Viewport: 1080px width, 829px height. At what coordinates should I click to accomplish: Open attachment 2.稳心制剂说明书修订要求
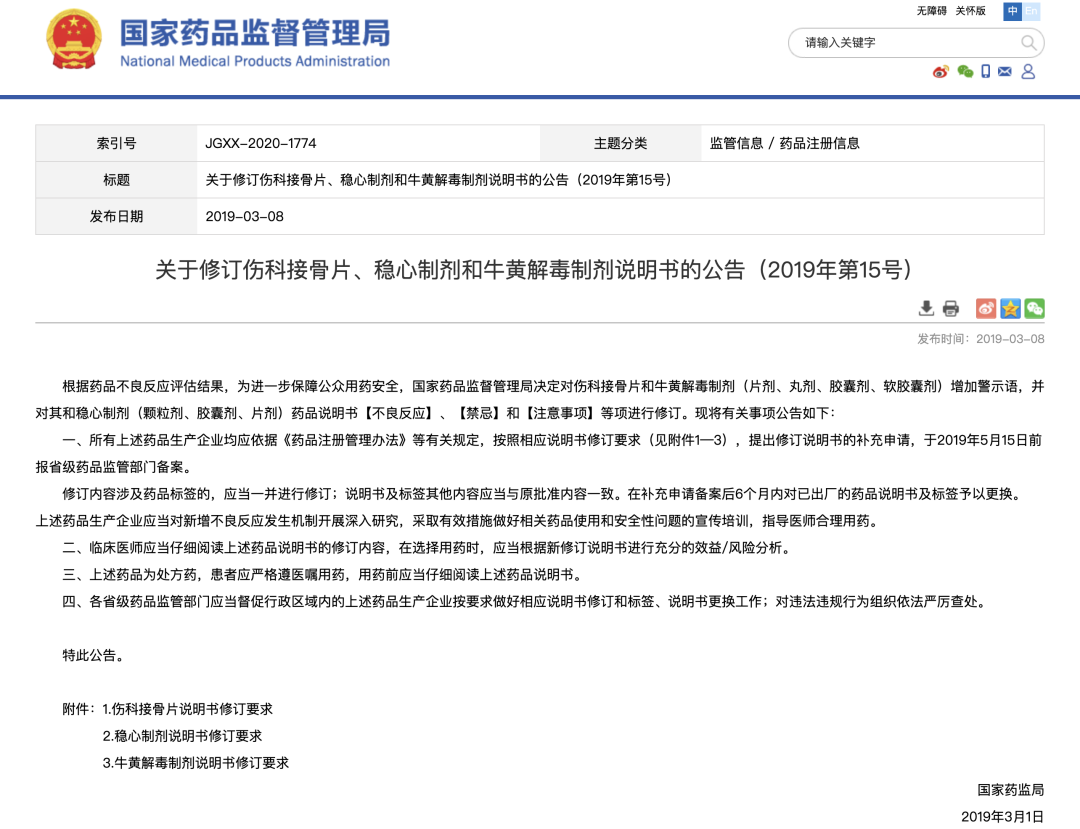click(x=182, y=735)
